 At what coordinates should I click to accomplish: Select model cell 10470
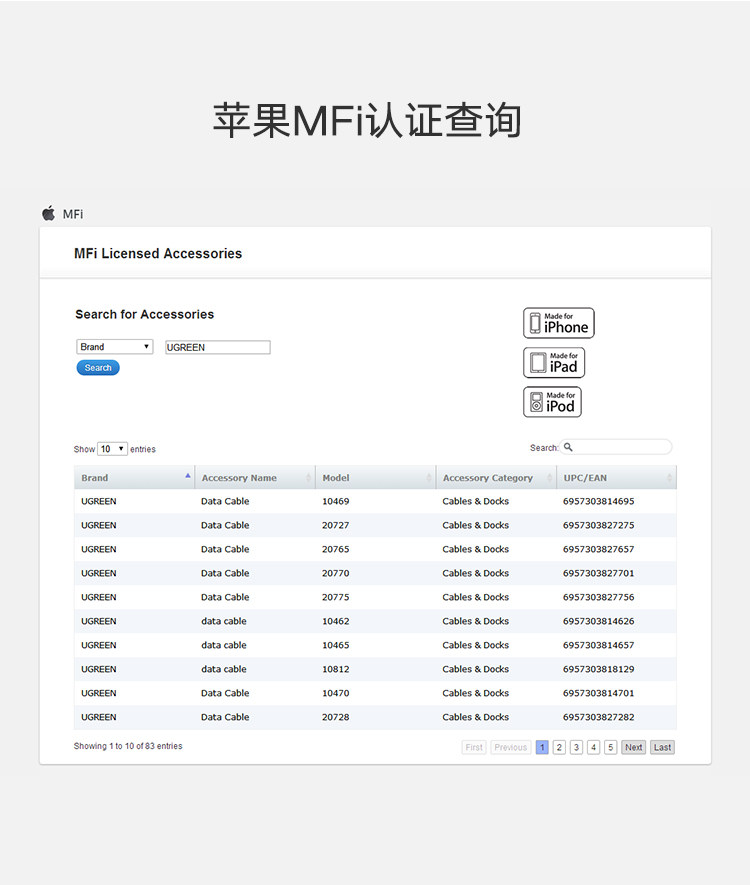tap(336, 693)
